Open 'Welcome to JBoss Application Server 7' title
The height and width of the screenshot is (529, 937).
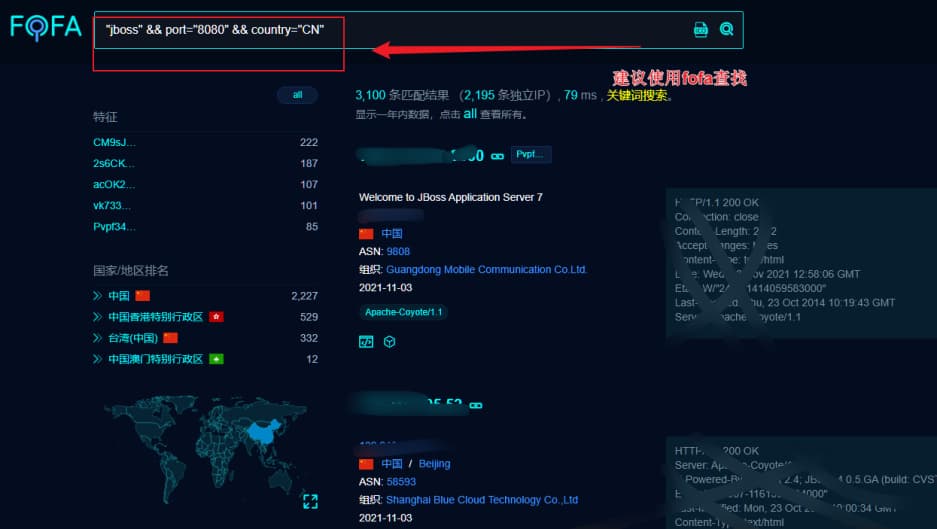[451, 197]
